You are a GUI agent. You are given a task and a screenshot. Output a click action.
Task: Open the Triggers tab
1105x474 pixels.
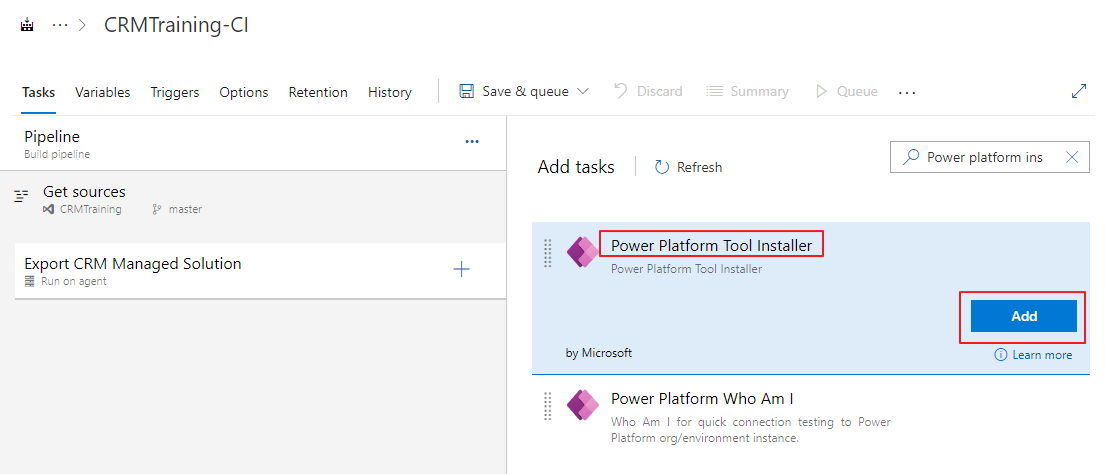click(x=175, y=92)
